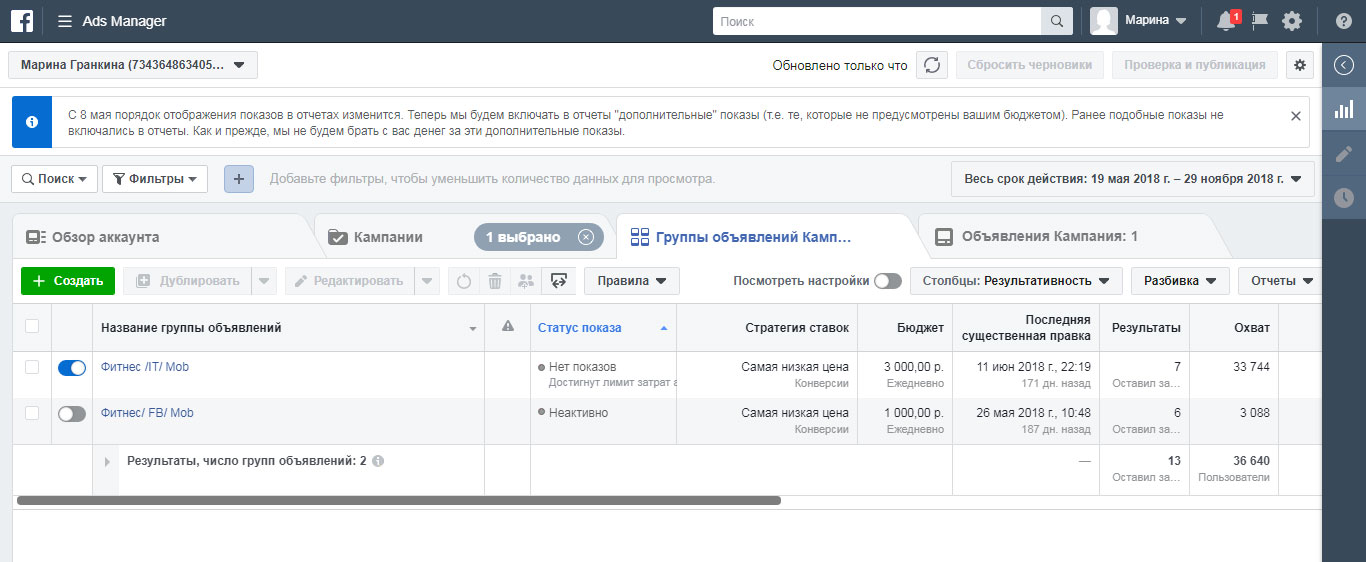Click the green Создать button
This screenshot has width=1366, height=562.
tap(68, 281)
